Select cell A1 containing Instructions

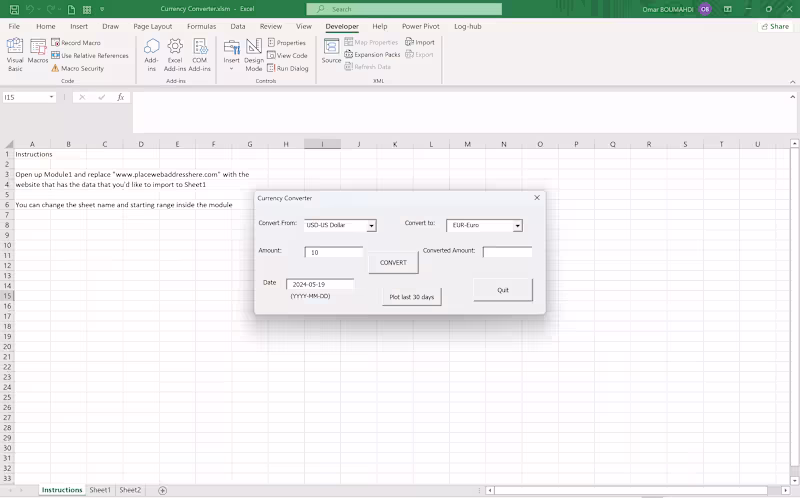[x=32, y=154]
